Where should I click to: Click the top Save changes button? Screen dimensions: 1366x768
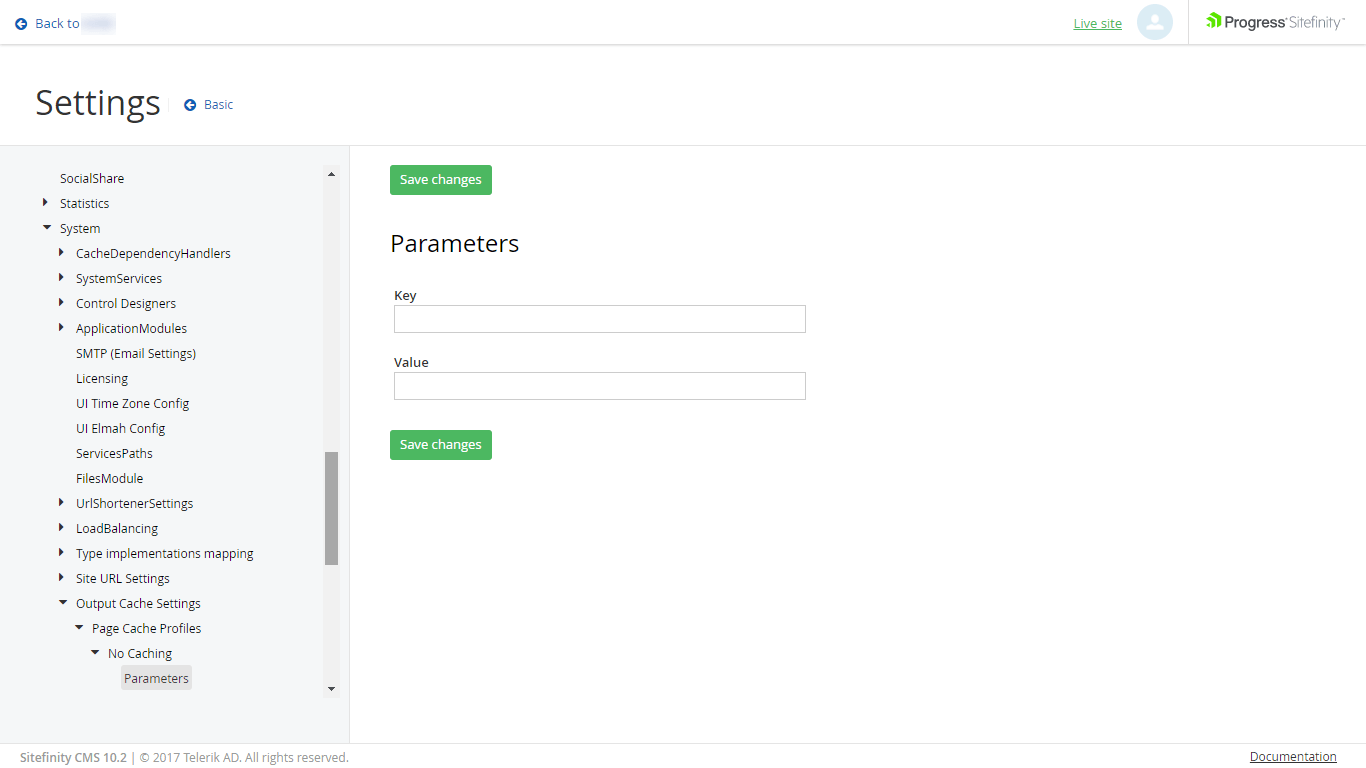tap(440, 180)
